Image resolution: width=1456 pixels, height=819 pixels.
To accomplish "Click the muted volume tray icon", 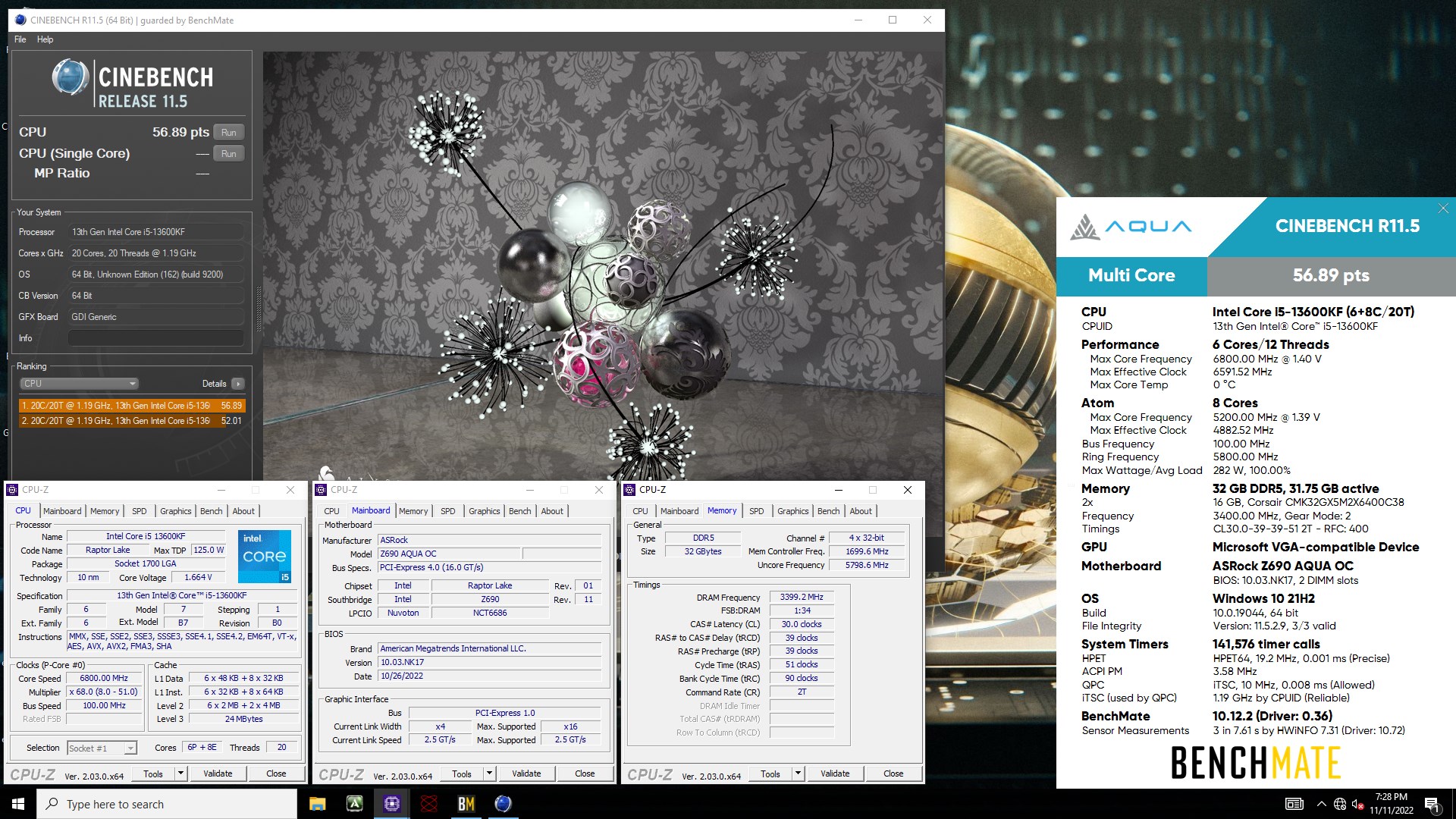I will click(x=1358, y=804).
